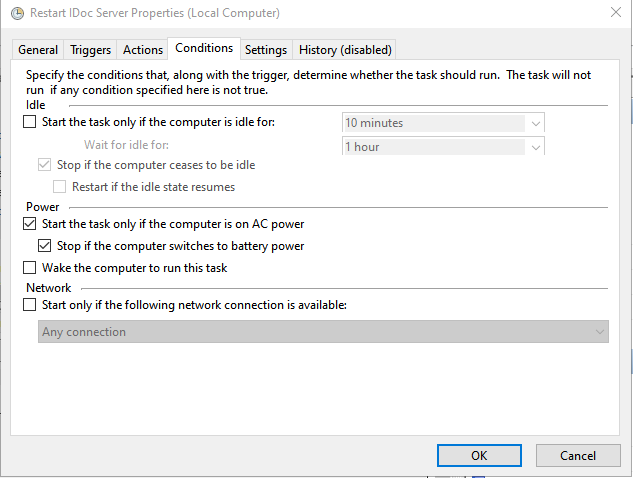The width and height of the screenshot is (633, 478).
Task: Click the clock icon in title bar
Action: click(x=14, y=13)
